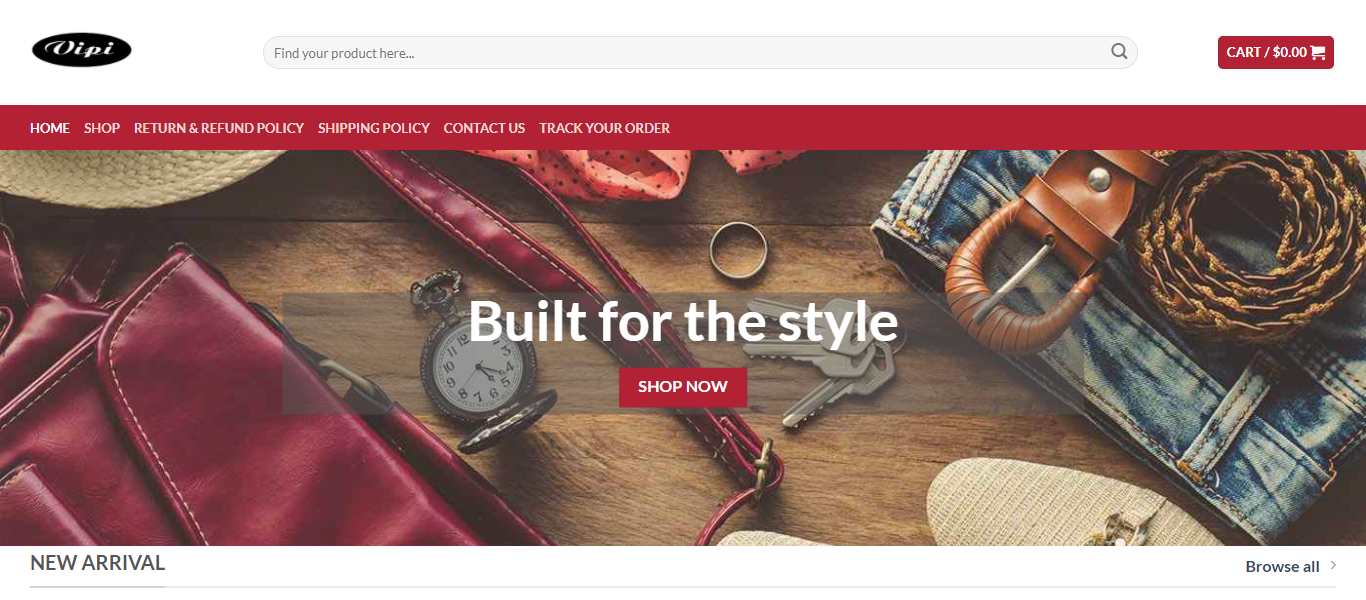
Task: Click the chevron beside Browse all
Action: point(1333,566)
